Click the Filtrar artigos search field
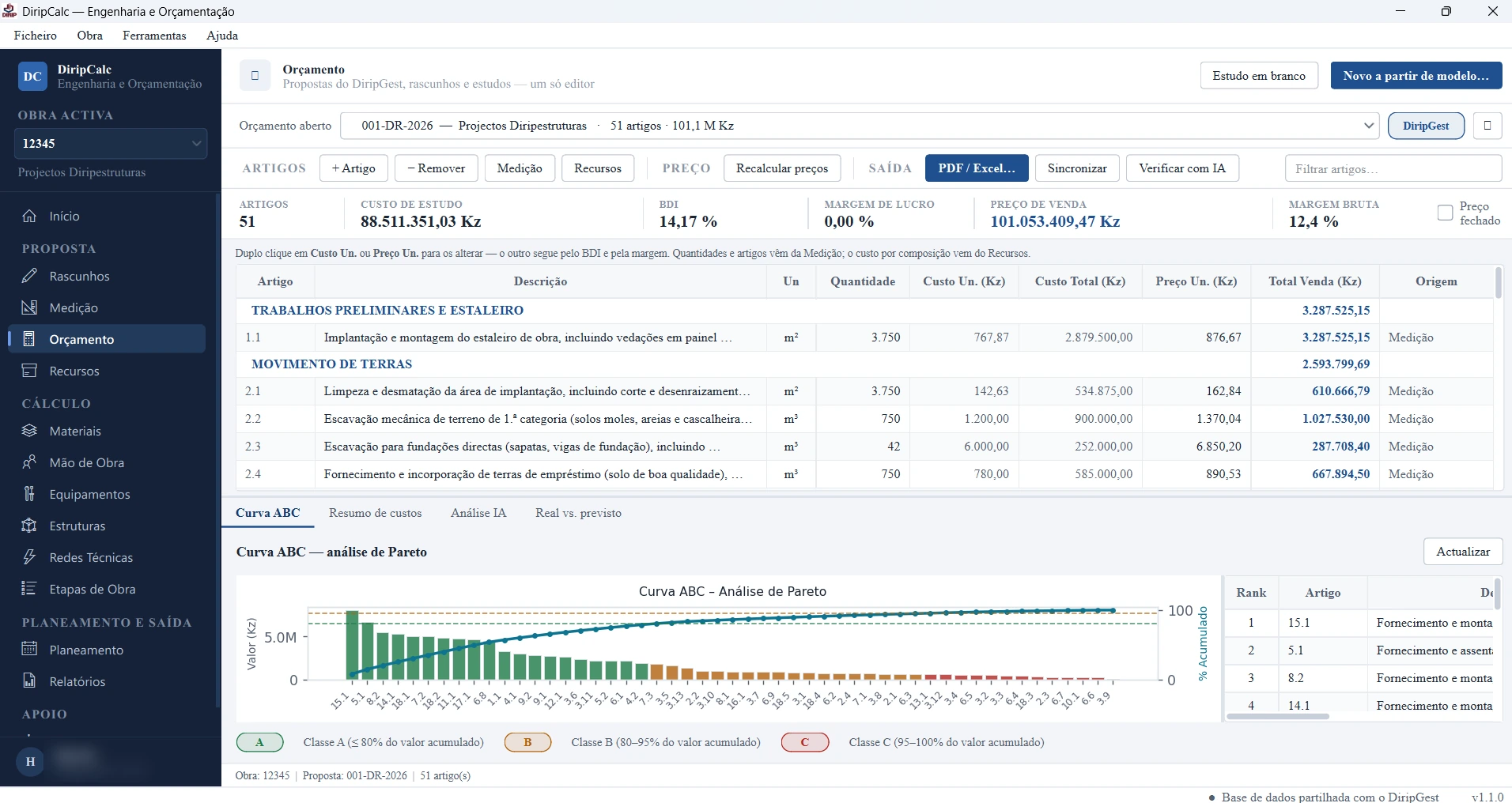Image resolution: width=1512 pixels, height=803 pixels. pos(1393,168)
